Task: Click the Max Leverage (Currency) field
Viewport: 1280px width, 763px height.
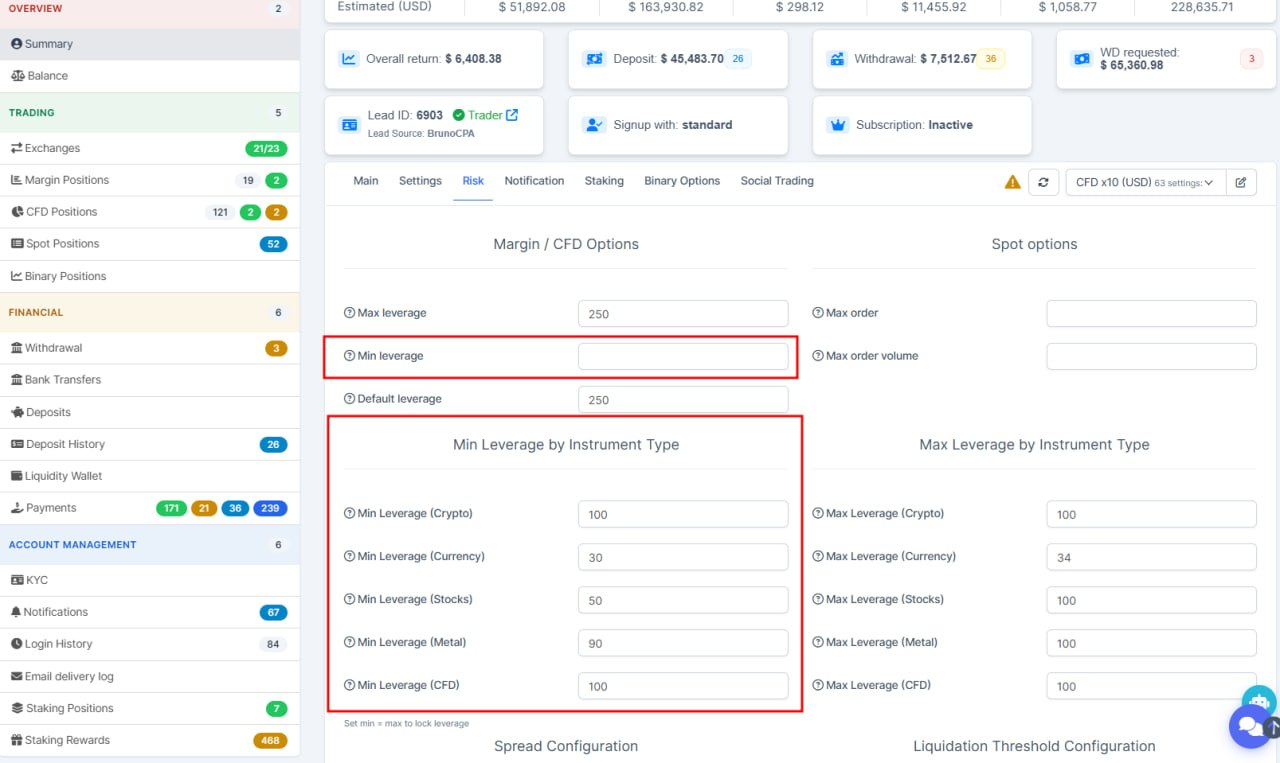Action: click(x=1151, y=558)
